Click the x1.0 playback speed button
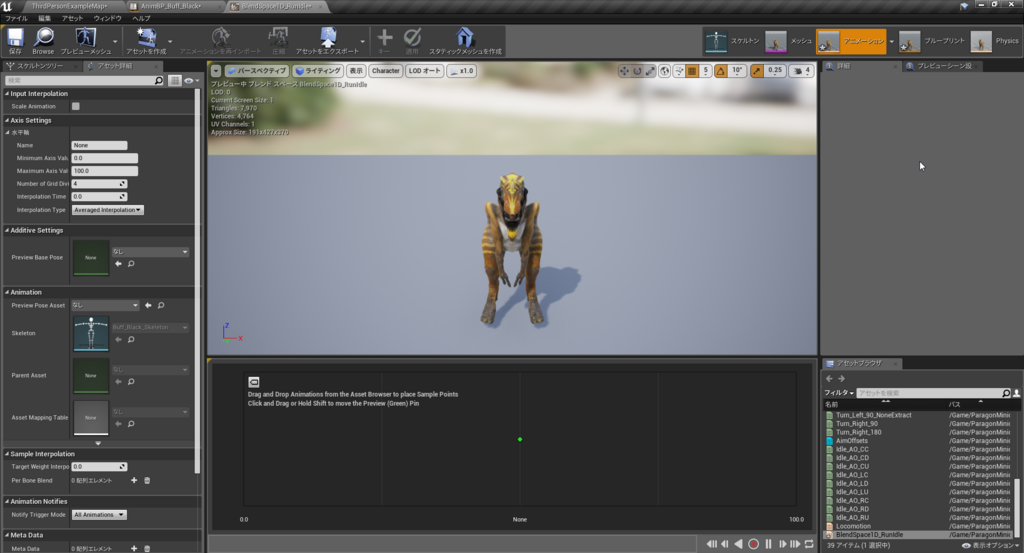The height and width of the screenshot is (553, 1024). point(462,71)
